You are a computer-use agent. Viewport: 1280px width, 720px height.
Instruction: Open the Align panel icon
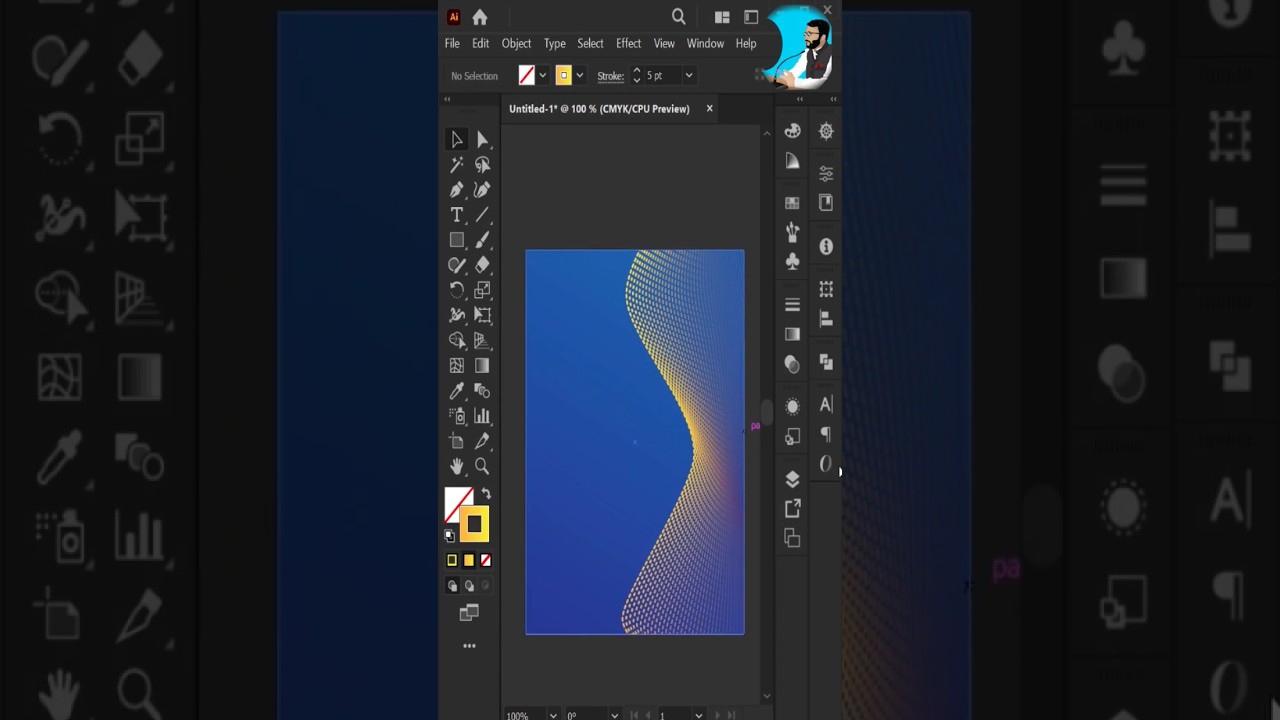(x=826, y=319)
